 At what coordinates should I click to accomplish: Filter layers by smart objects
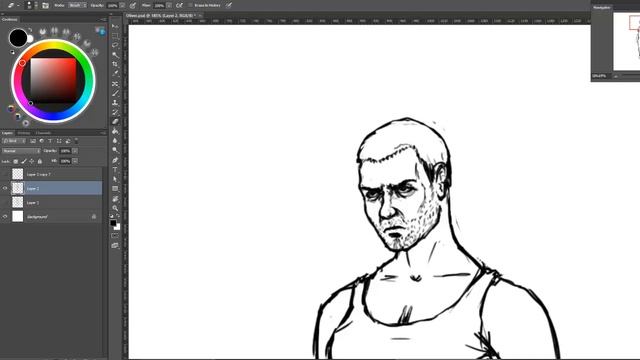point(68,141)
